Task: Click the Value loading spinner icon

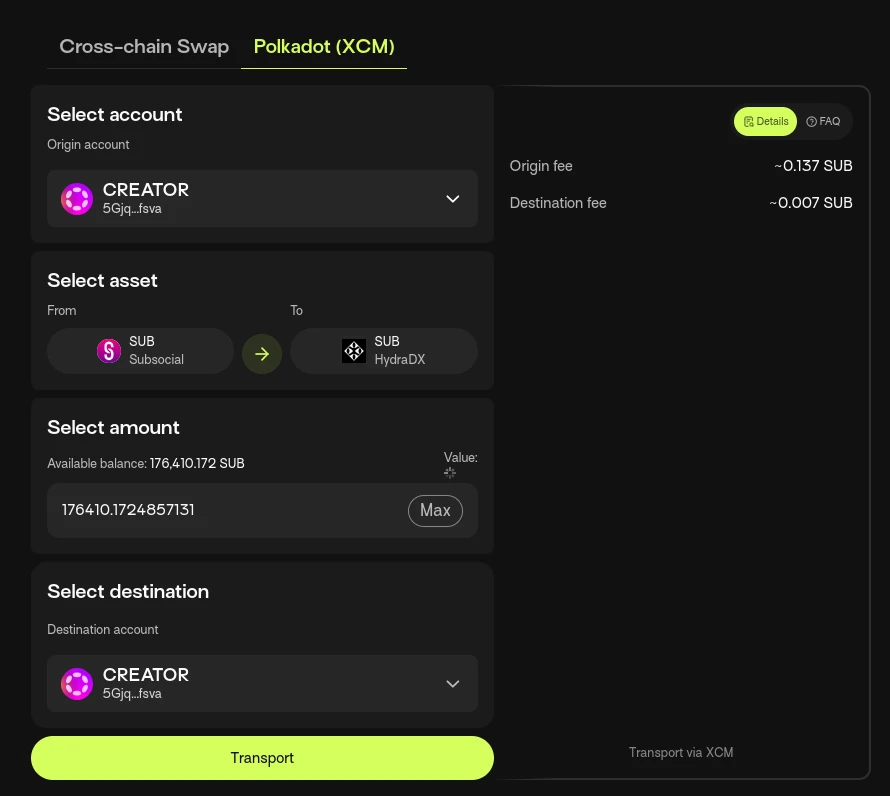Action: coord(450,472)
